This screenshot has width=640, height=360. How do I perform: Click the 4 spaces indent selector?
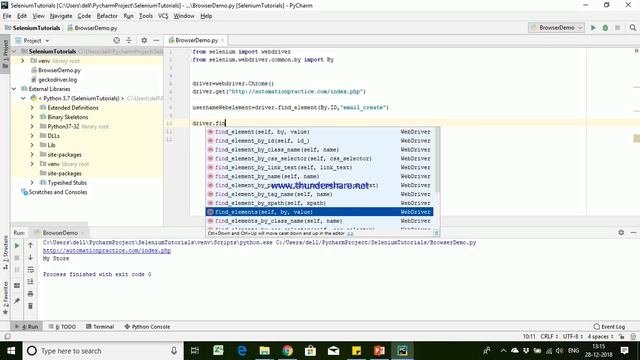(x=600, y=337)
